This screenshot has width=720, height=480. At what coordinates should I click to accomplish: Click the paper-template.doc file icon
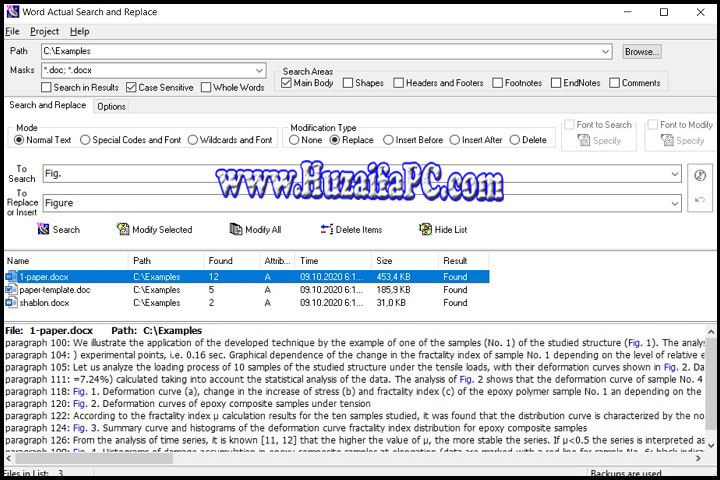11,289
